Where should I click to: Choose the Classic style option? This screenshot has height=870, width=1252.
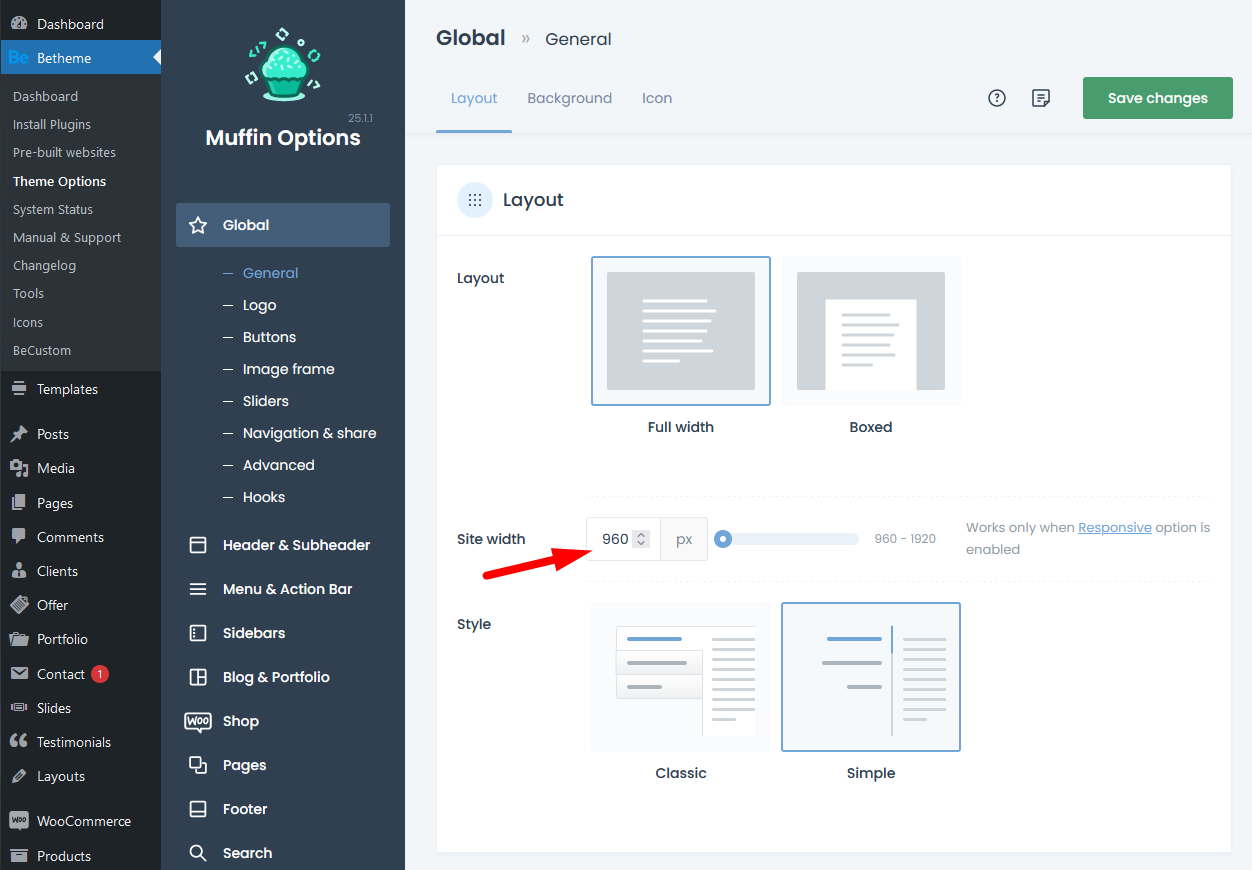pyautogui.click(x=681, y=677)
